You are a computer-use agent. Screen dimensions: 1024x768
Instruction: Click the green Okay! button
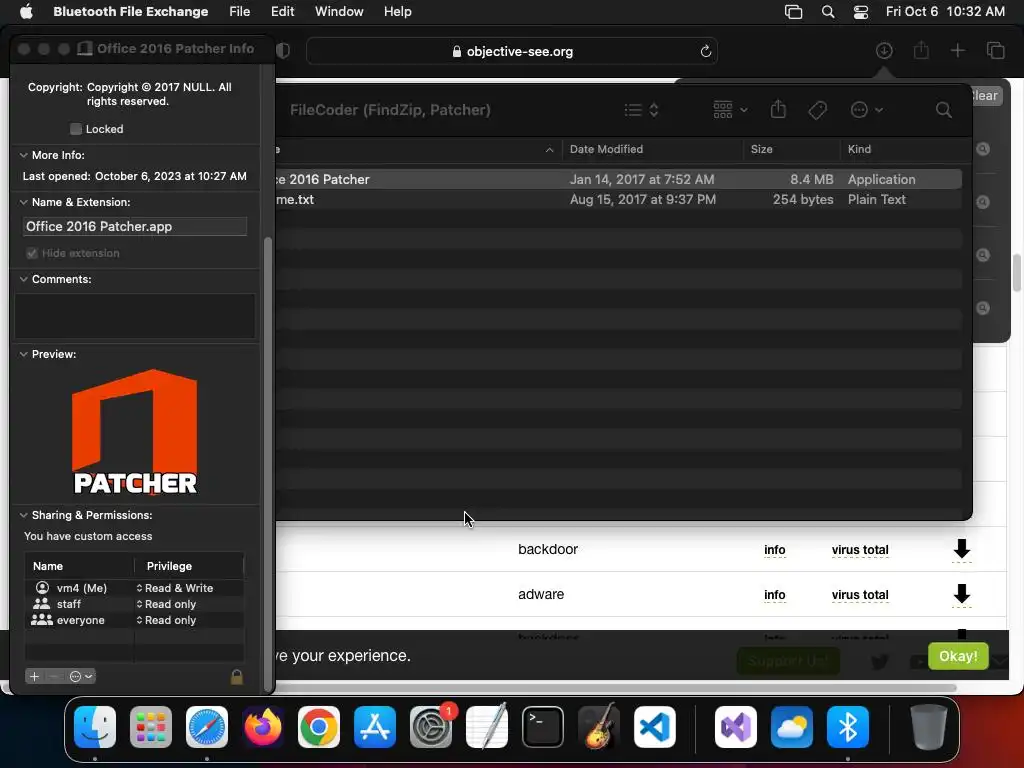click(958, 656)
